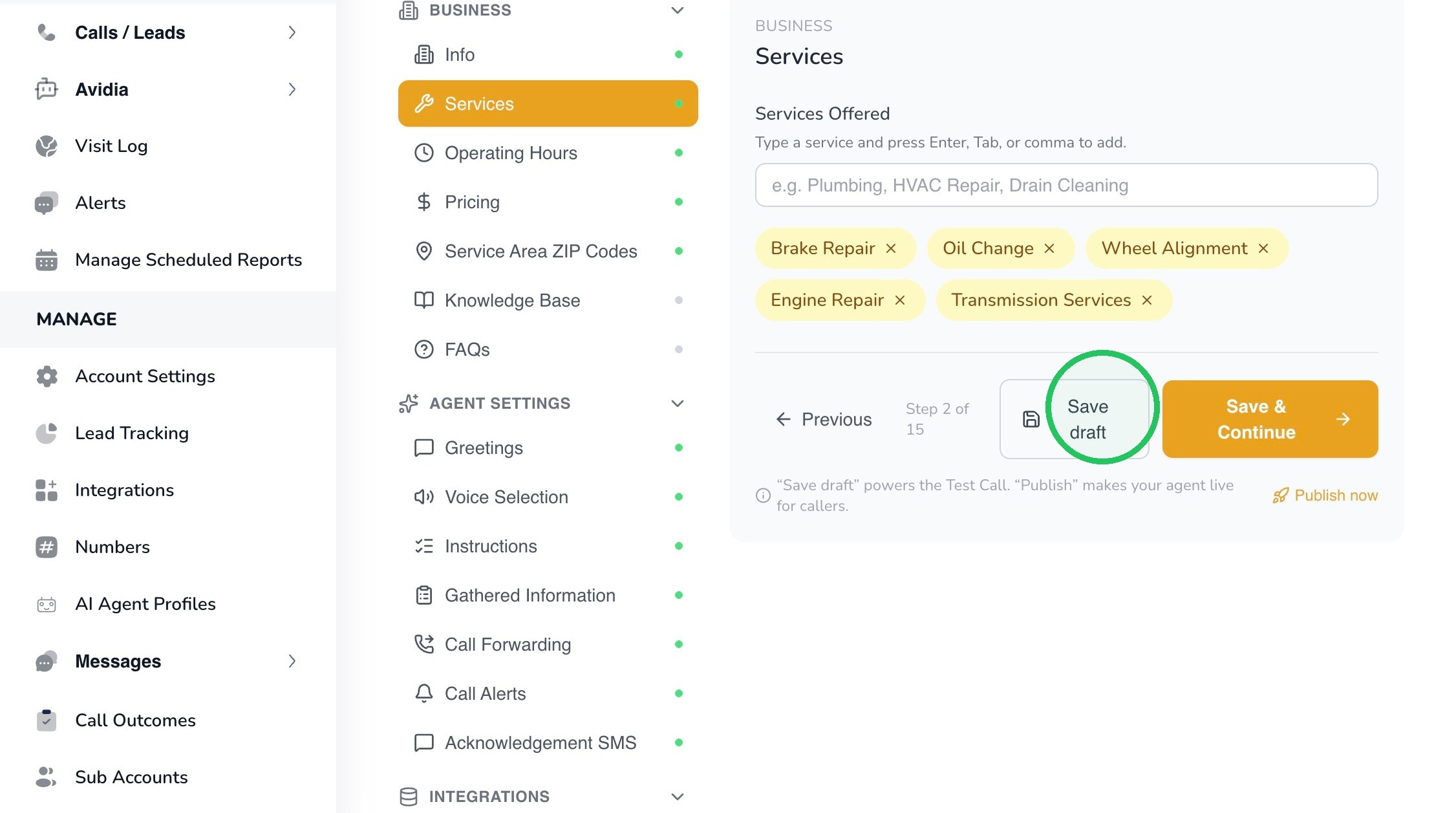Click the info icon beside Save draft note

coord(763,495)
